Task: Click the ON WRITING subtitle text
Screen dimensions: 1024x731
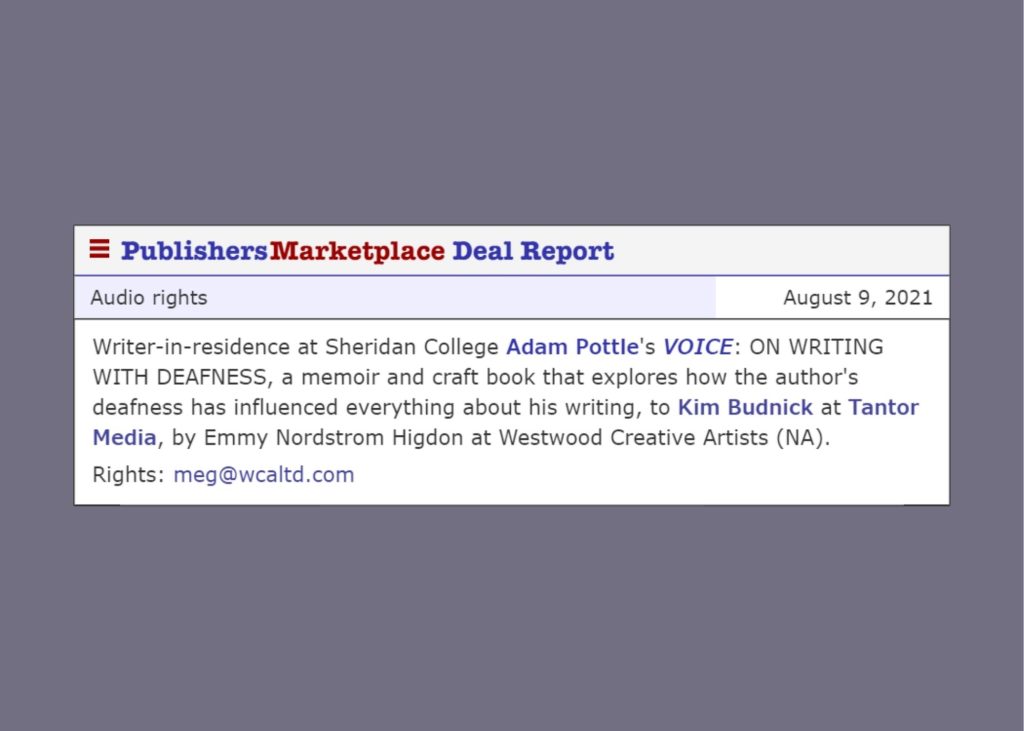Action: tap(816, 347)
